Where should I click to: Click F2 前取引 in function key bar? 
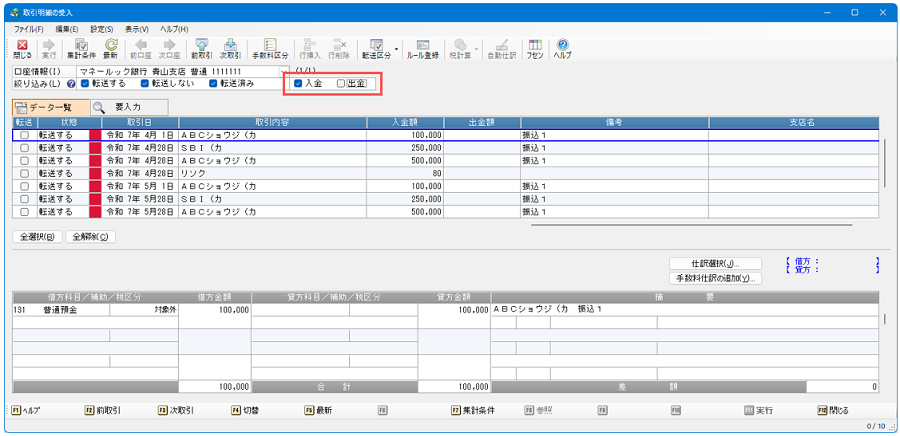(x=103, y=411)
